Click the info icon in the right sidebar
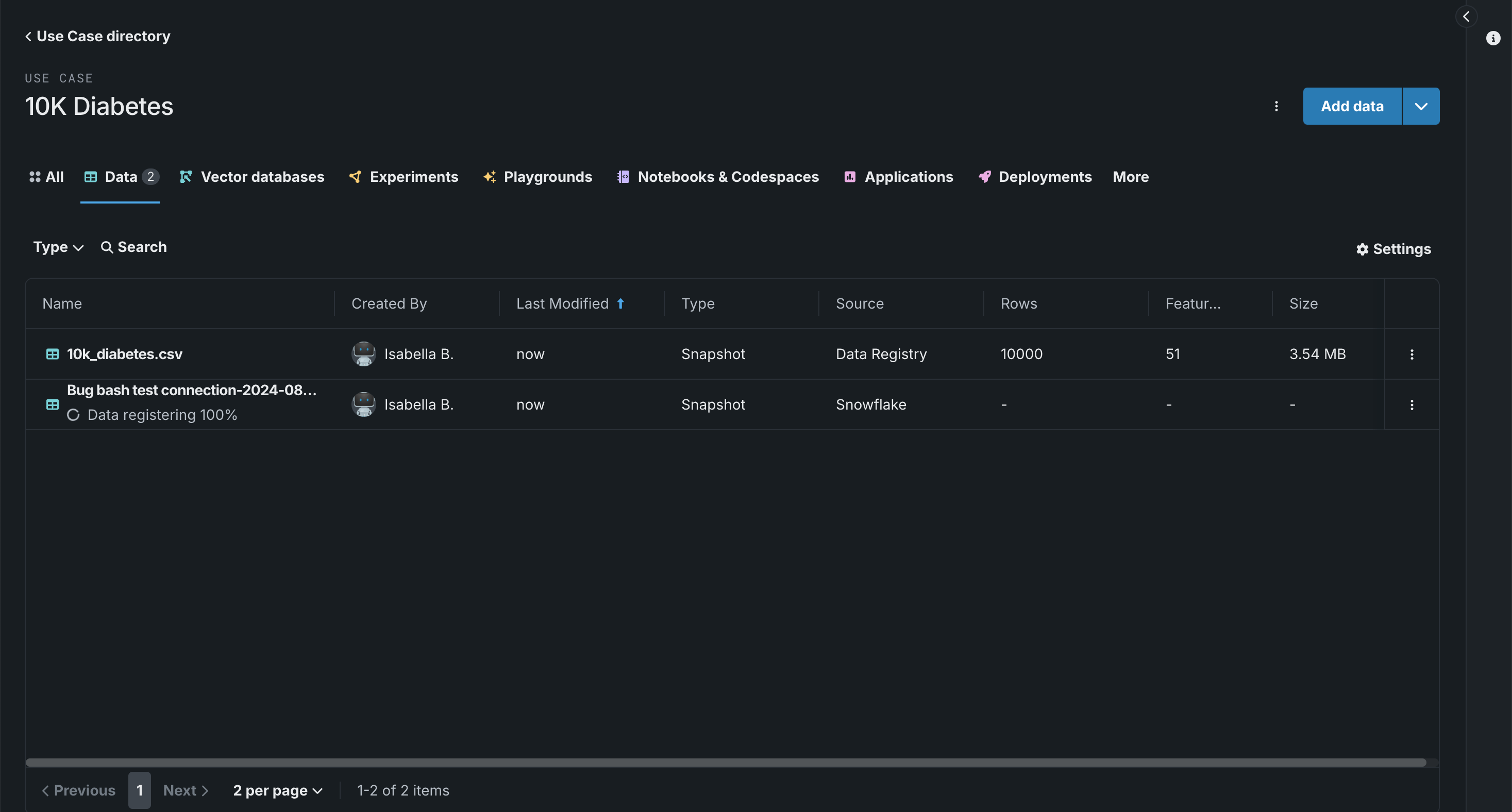Viewport: 1512px width, 812px height. point(1492,39)
